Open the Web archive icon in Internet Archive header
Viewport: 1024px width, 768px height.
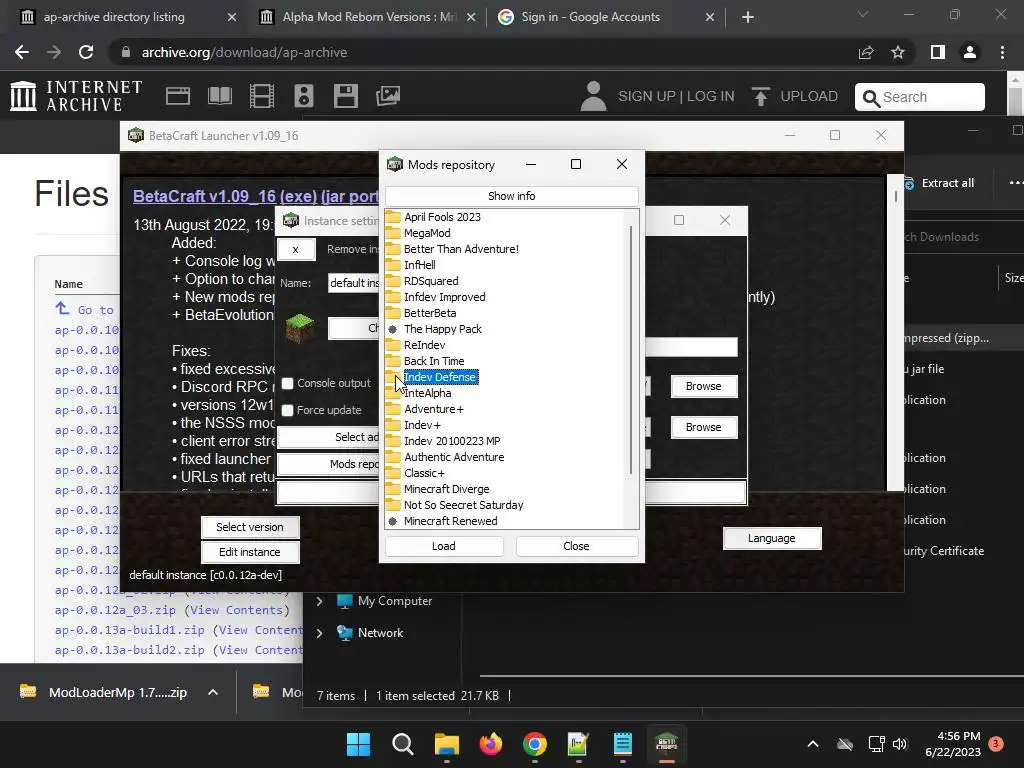tap(178, 96)
